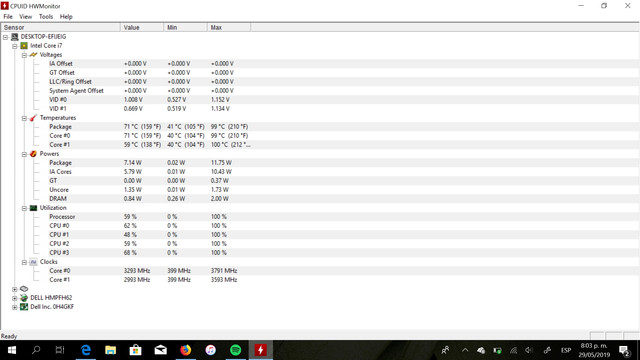Click the HWMonitor taskbar icon
The width and height of the screenshot is (640, 360).
(x=260, y=350)
